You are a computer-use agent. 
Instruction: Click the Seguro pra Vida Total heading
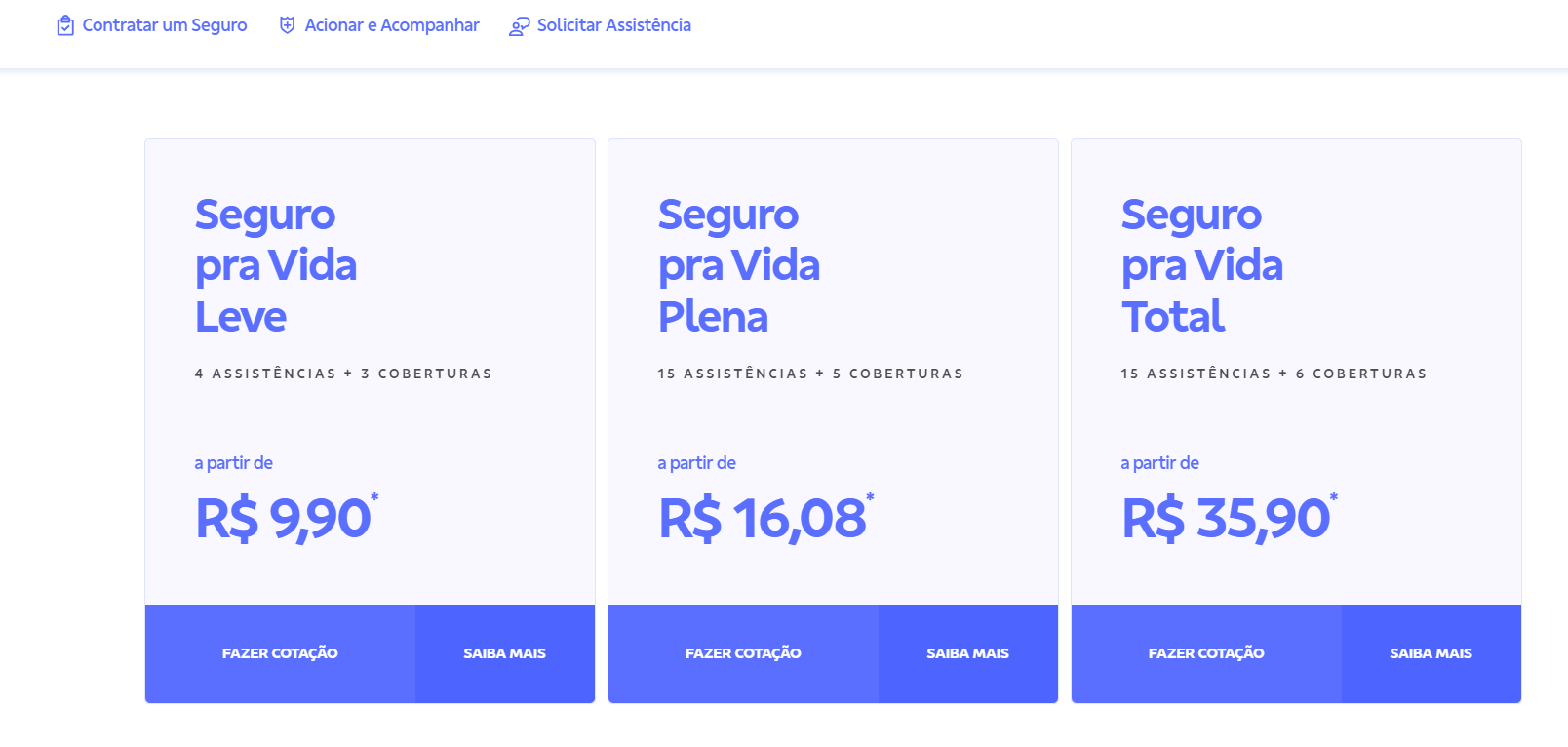click(1202, 265)
